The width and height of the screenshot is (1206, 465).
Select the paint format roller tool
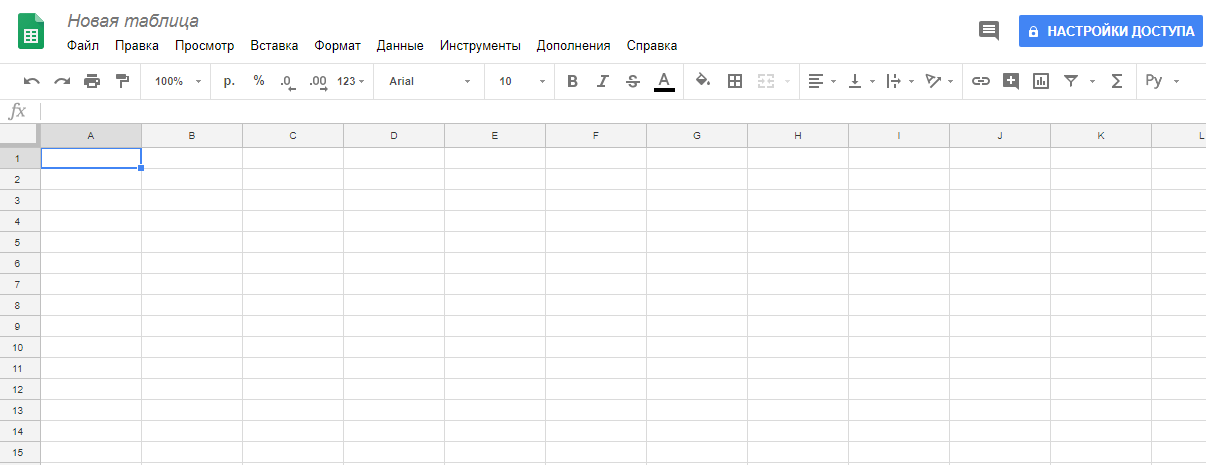[122, 81]
